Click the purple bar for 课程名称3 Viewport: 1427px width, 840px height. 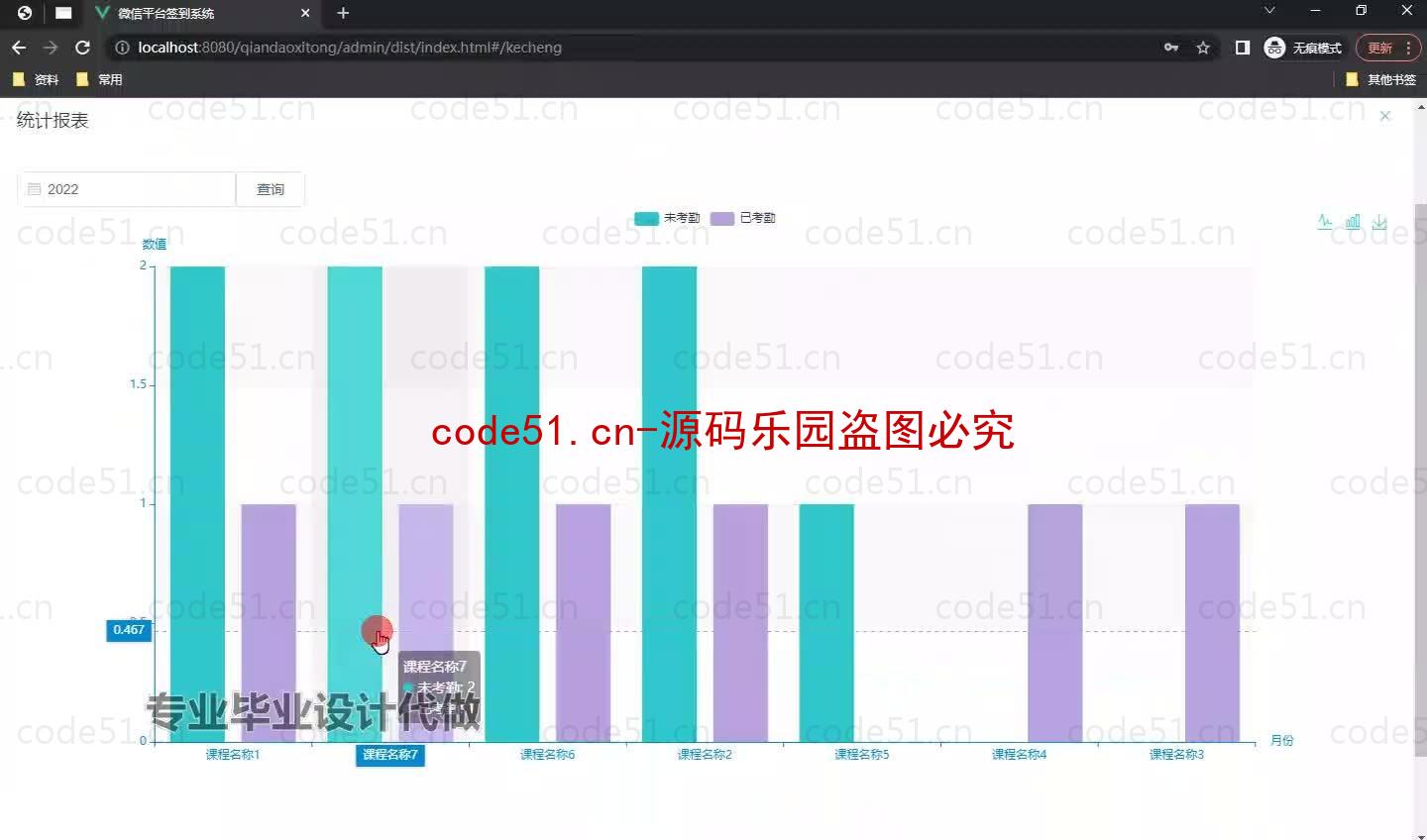1212,622
